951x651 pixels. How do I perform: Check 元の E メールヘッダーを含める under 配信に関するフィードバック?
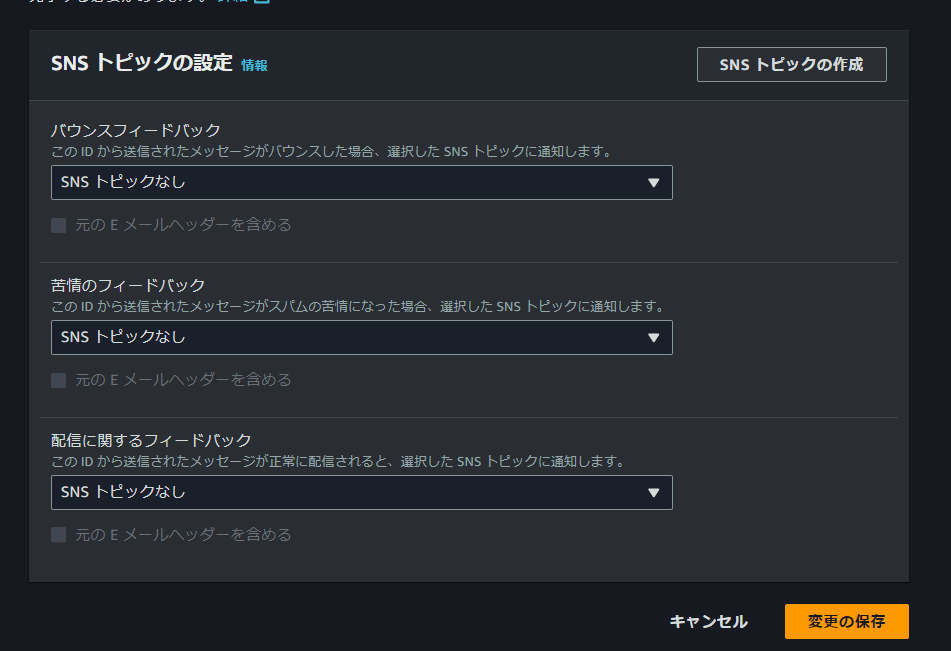(59, 535)
